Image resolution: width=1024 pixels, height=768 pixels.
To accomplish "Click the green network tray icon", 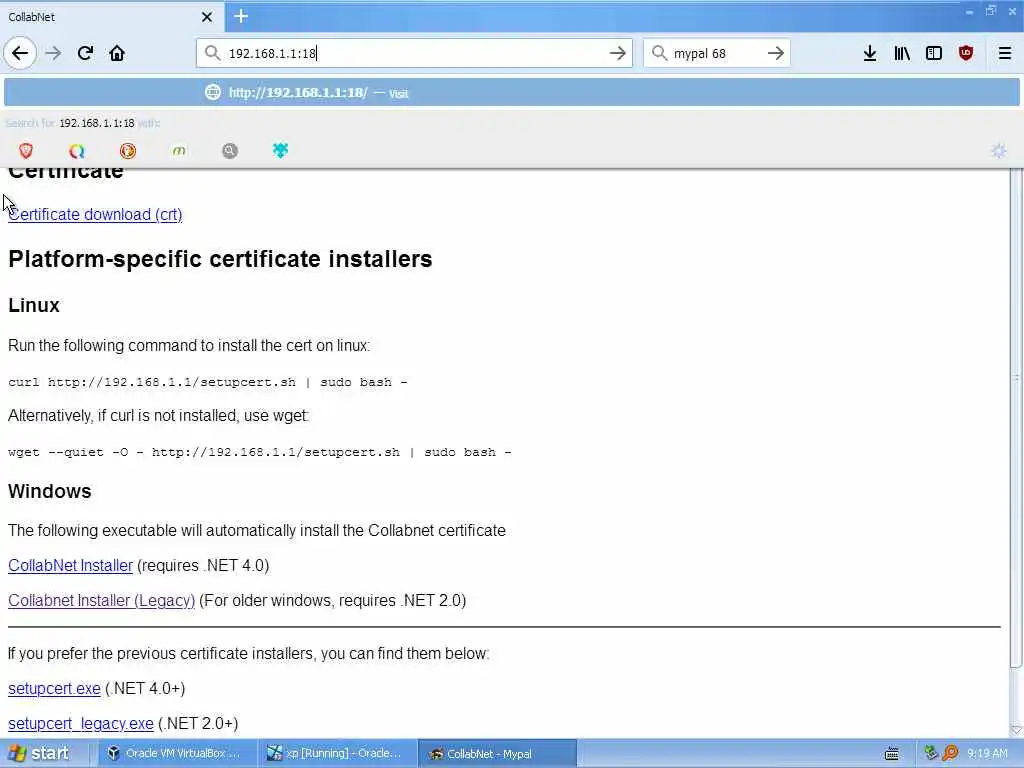I will point(931,753).
